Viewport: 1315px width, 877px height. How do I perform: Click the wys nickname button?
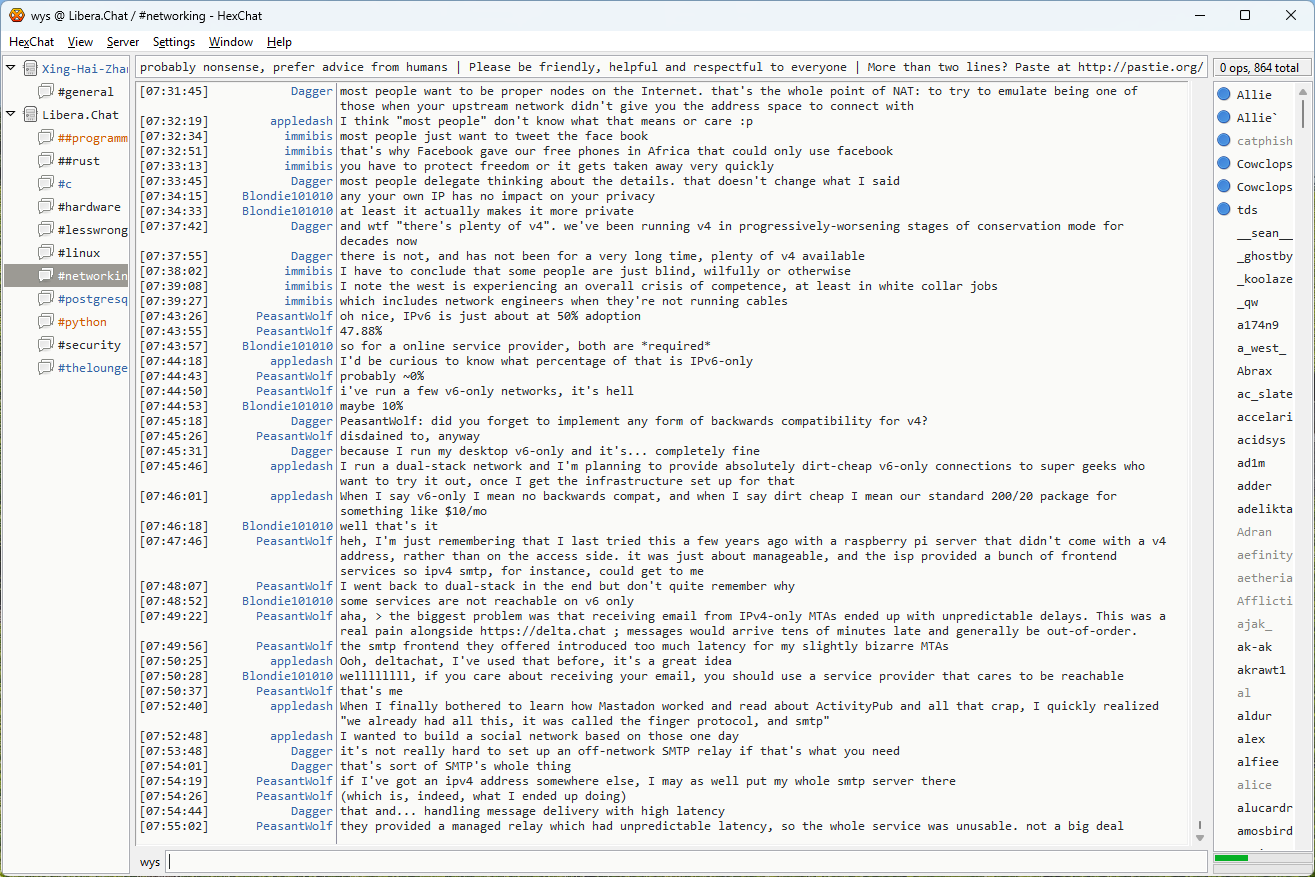[150, 861]
